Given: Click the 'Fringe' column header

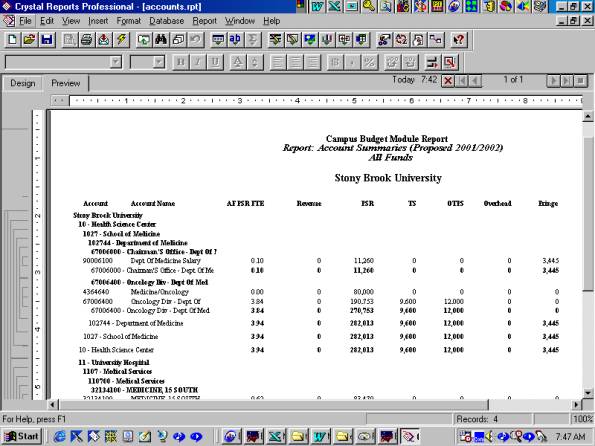Looking at the screenshot, I should pos(548,203).
